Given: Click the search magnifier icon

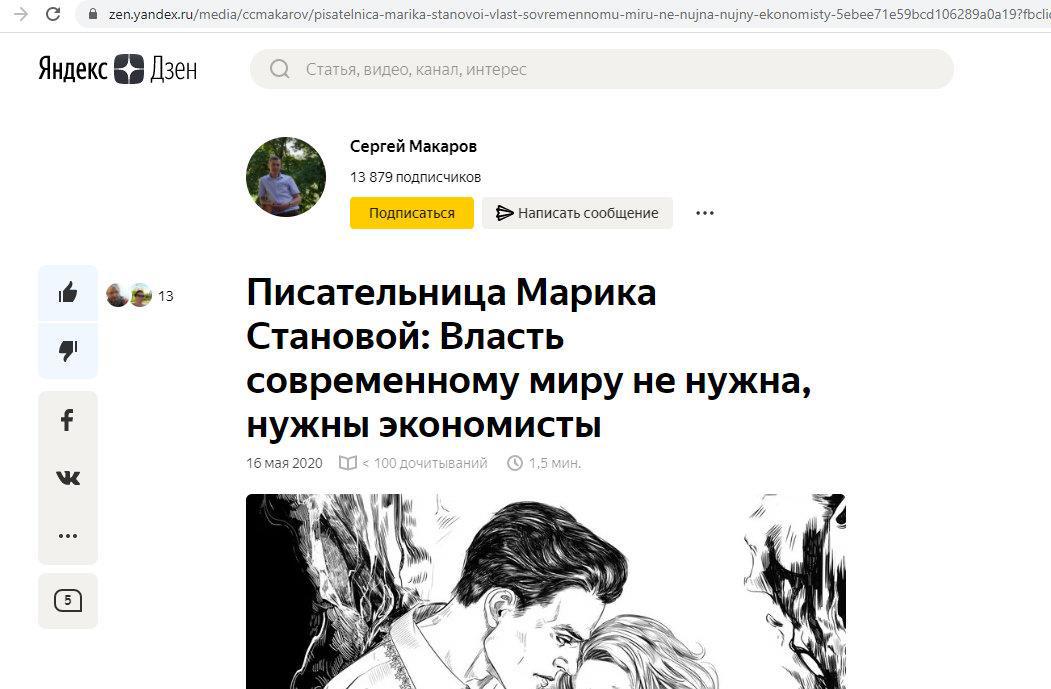Looking at the screenshot, I should pyautogui.click(x=280, y=69).
